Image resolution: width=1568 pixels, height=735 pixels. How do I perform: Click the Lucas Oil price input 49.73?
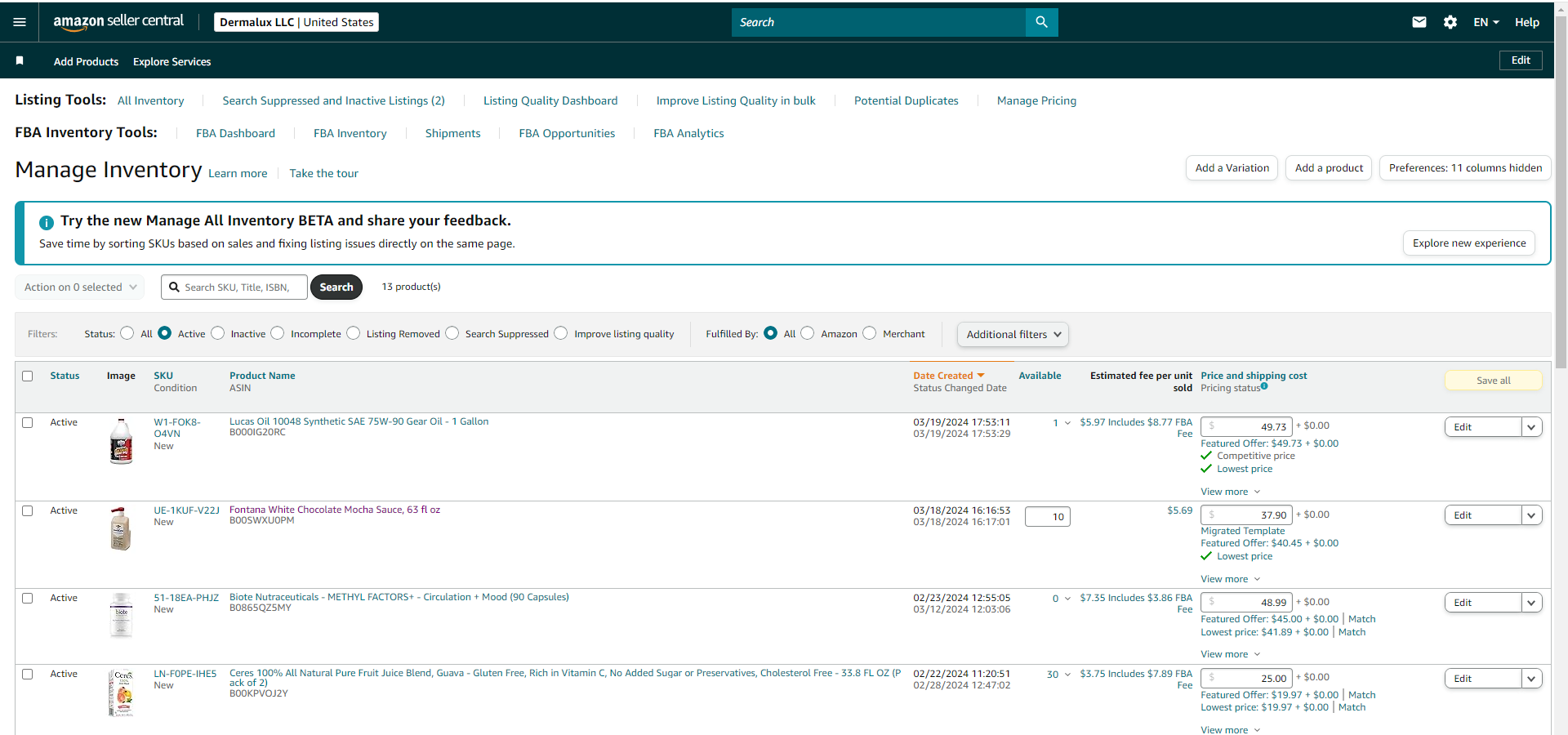pos(1246,426)
